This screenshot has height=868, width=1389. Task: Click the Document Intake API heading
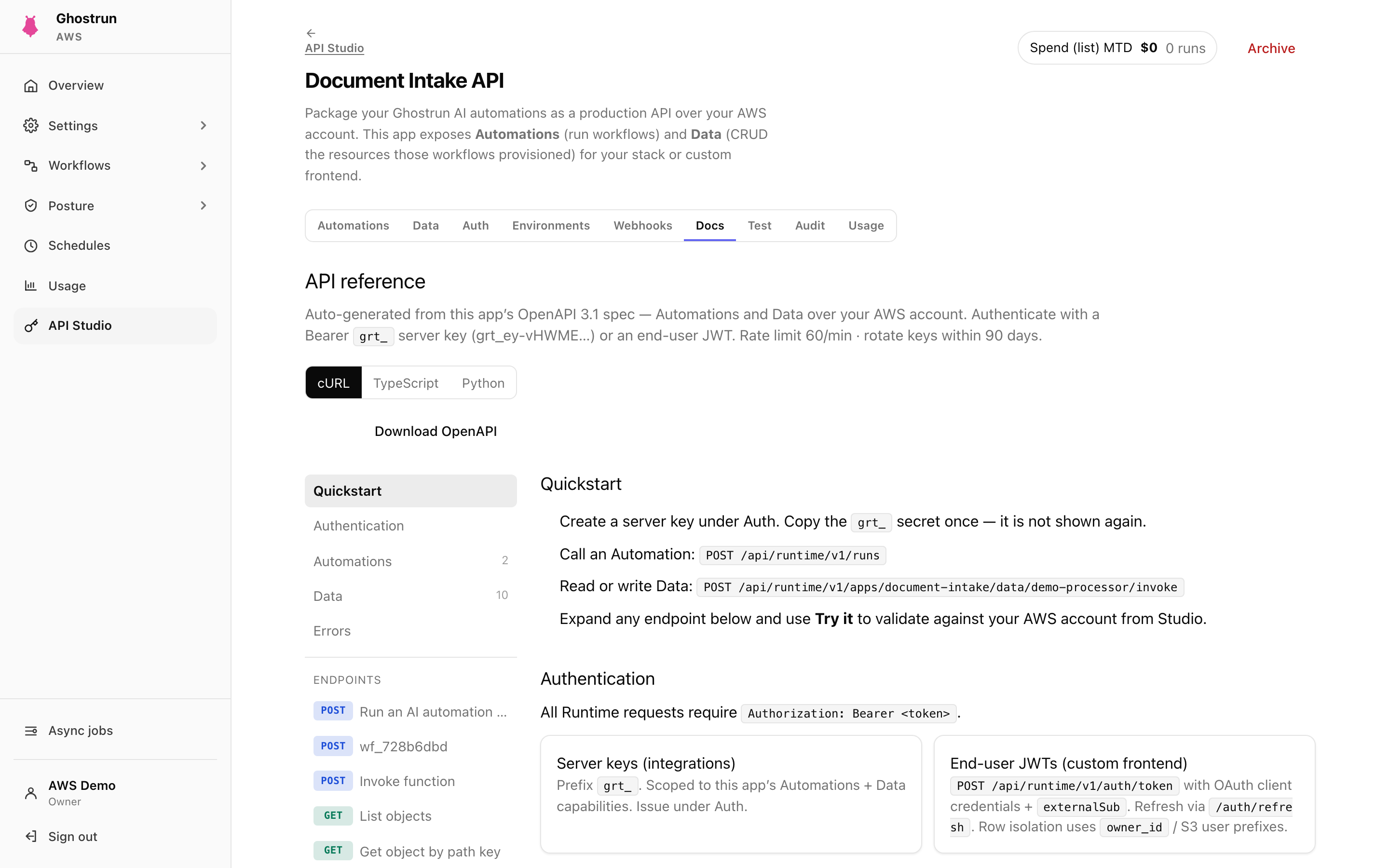[404, 81]
